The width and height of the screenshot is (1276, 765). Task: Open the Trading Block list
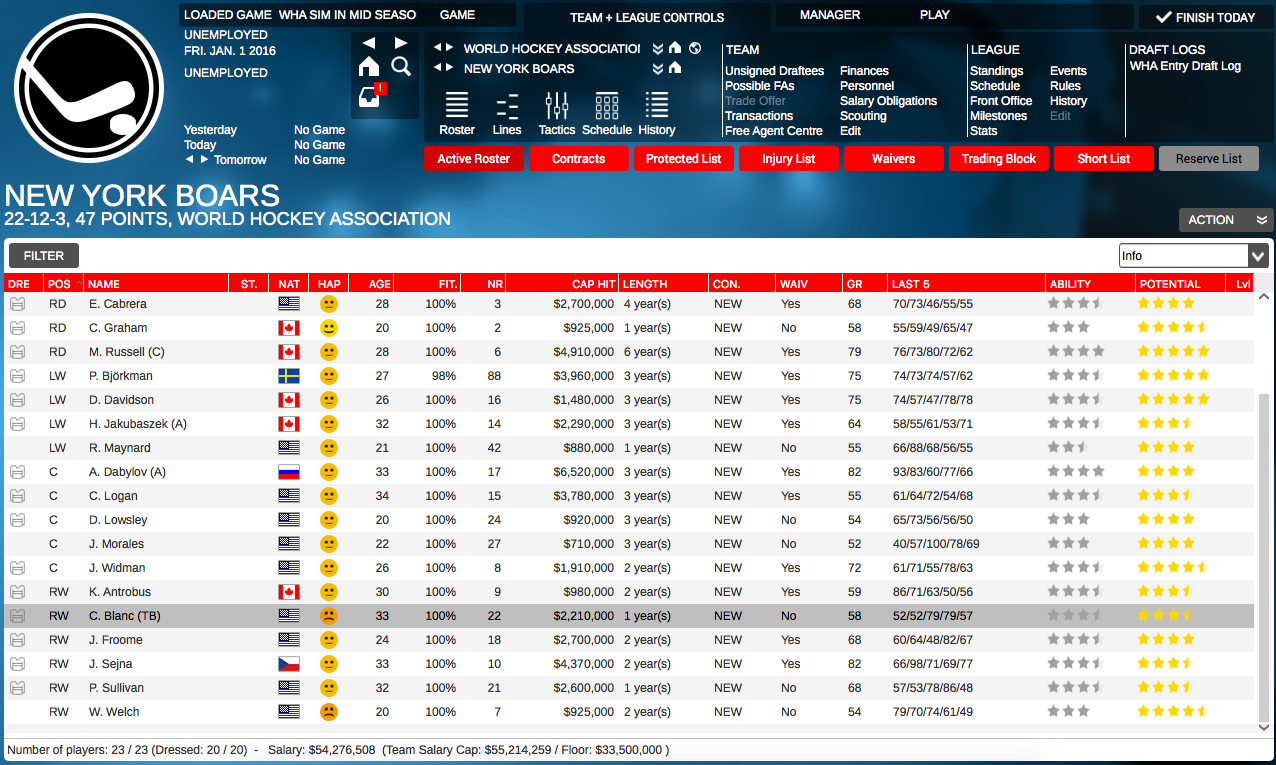tap(998, 158)
